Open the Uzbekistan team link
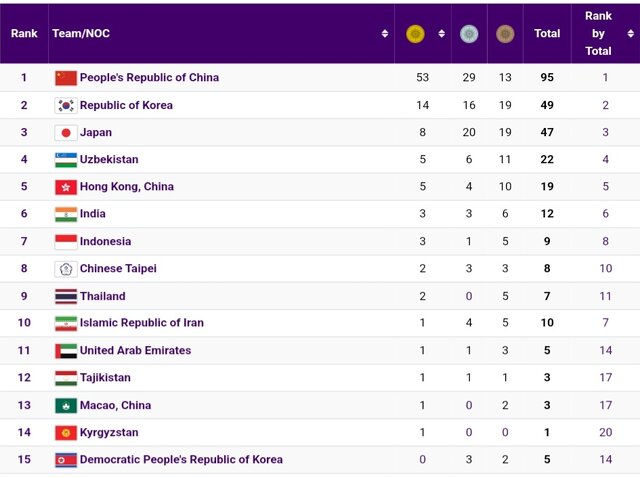 [109, 160]
